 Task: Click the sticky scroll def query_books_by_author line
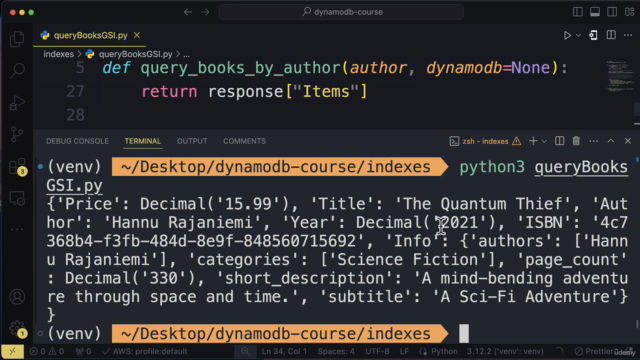tap(335, 68)
